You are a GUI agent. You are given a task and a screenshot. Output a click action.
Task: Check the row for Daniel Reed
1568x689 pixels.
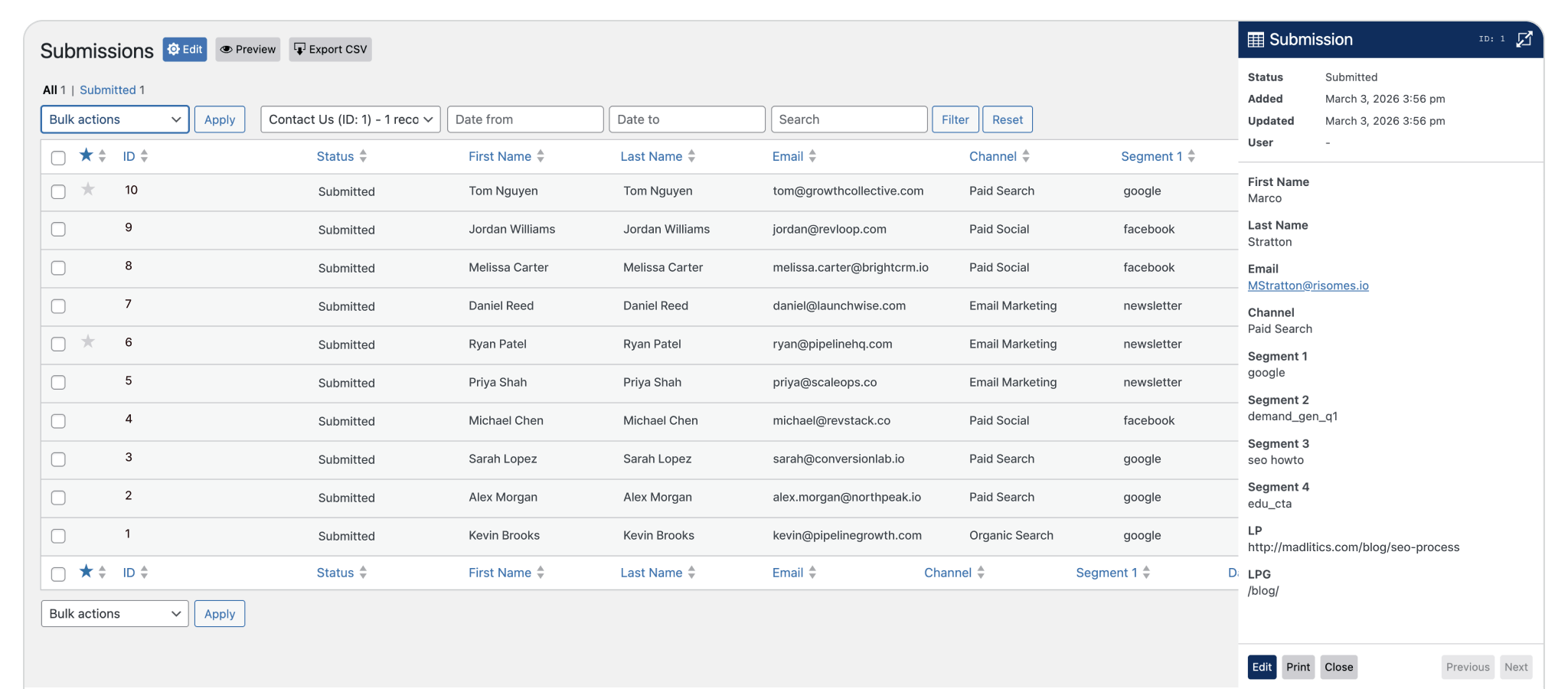(x=58, y=306)
